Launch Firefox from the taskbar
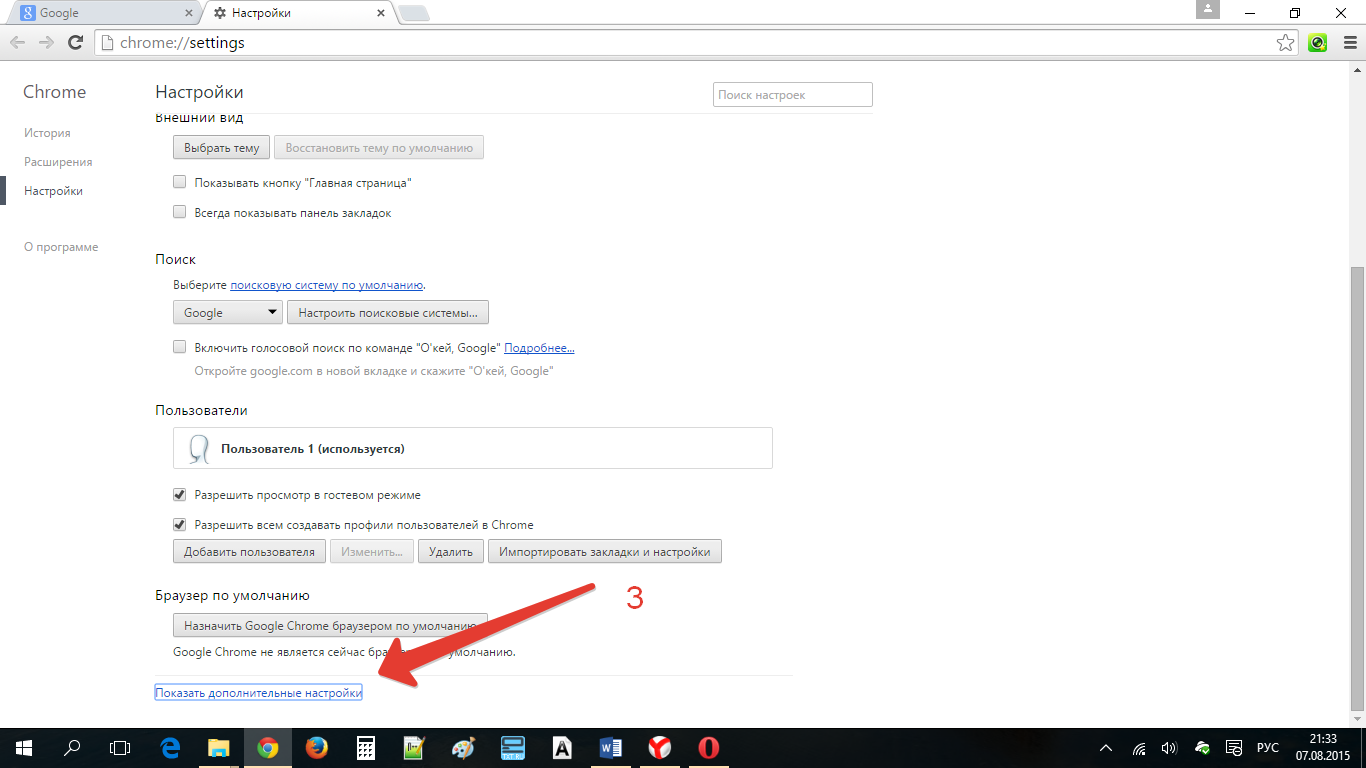The image size is (1366, 768). click(316, 748)
